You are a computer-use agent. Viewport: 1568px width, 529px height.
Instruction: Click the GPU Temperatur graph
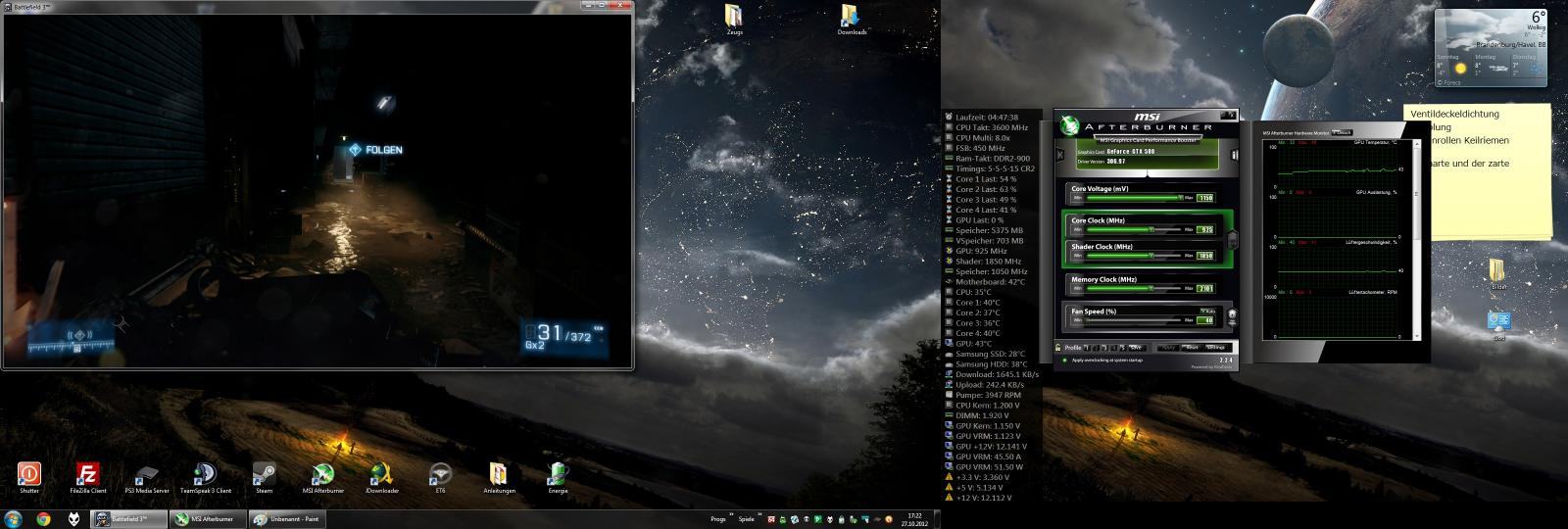point(1337,167)
